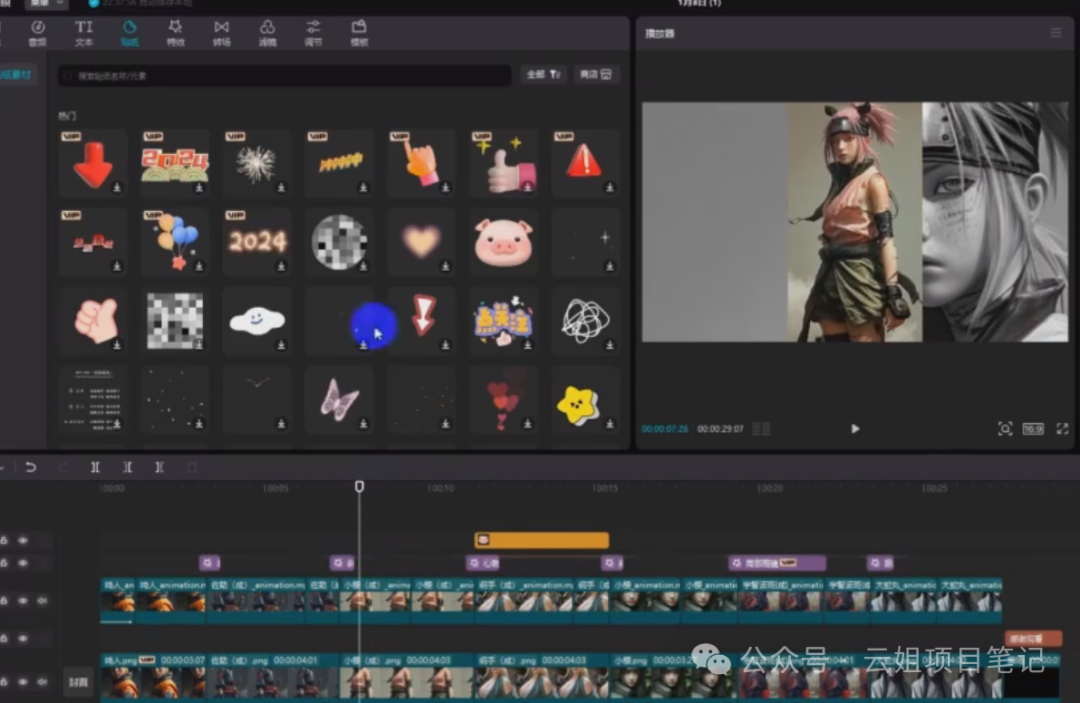Click the 商店 store button
Screen dimensions: 1080x703
click(x=596, y=74)
